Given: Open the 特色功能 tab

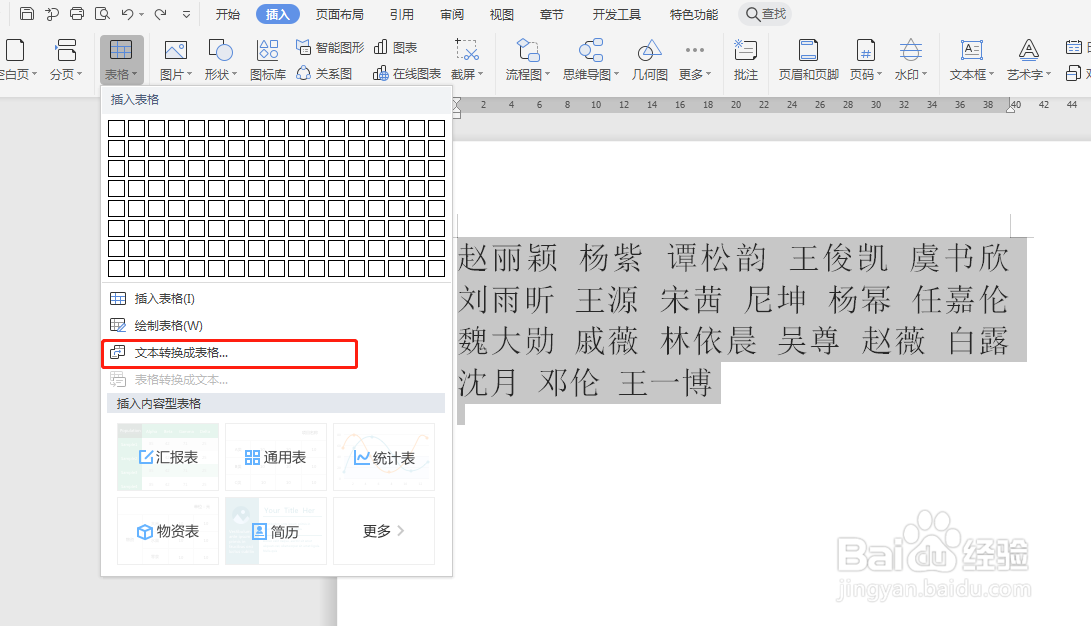Looking at the screenshot, I should point(694,14).
